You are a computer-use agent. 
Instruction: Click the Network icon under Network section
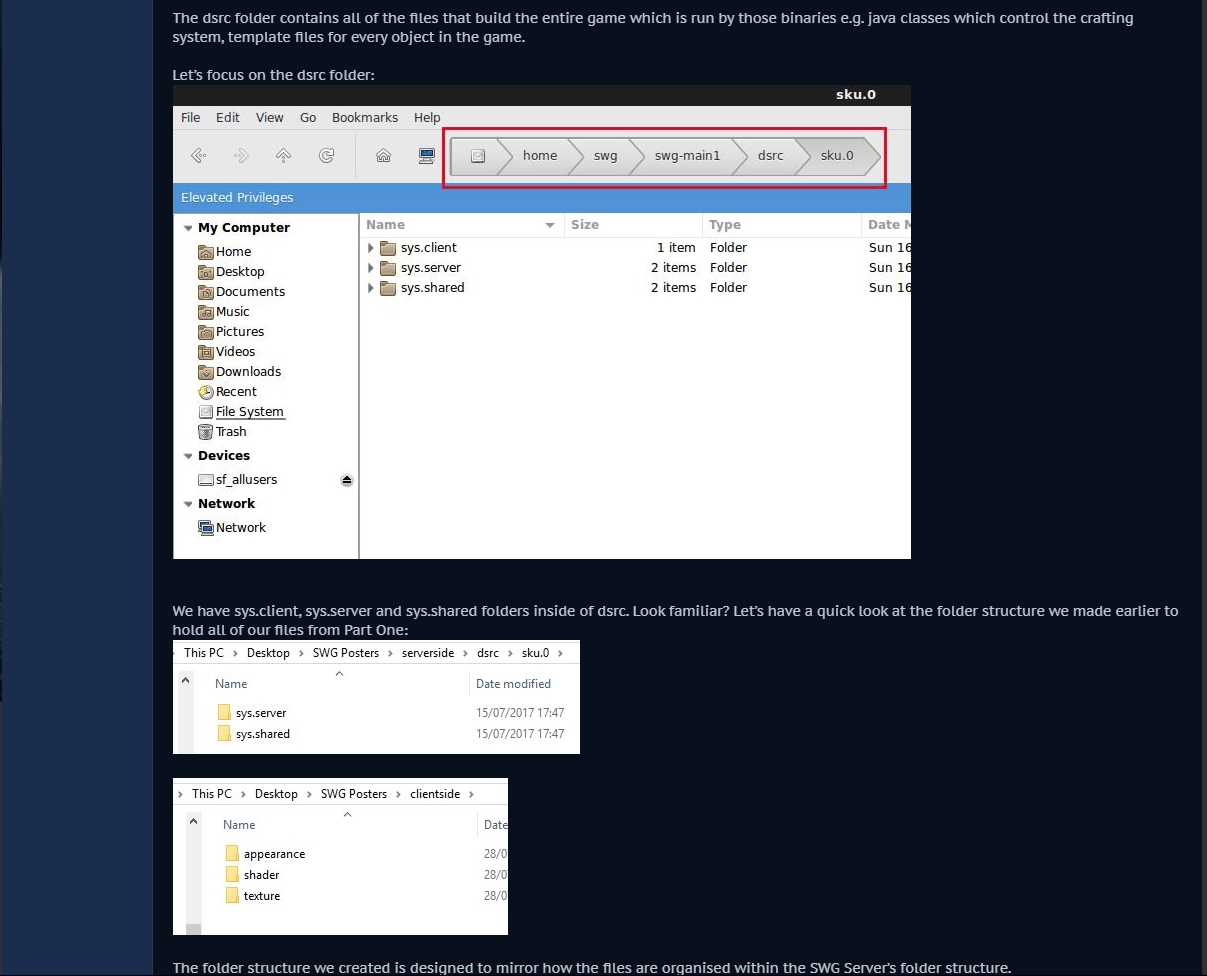(206, 528)
